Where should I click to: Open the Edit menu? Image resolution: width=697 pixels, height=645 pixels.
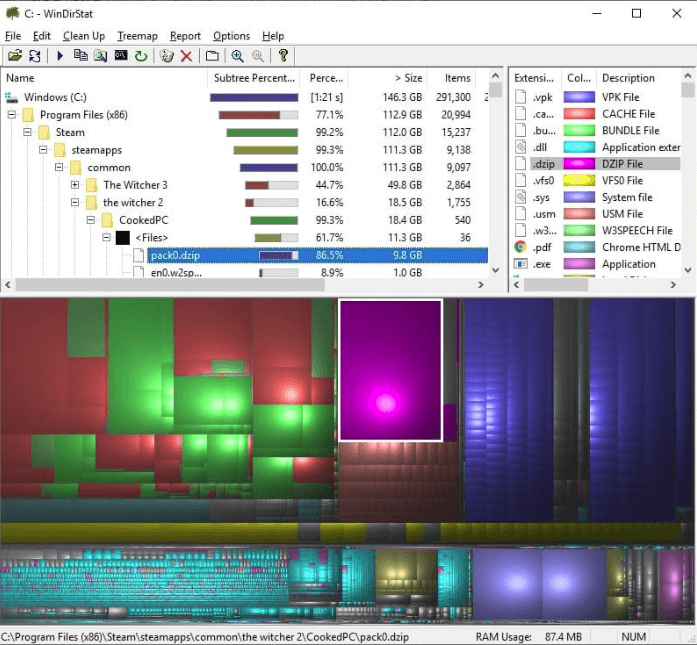click(x=42, y=36)
